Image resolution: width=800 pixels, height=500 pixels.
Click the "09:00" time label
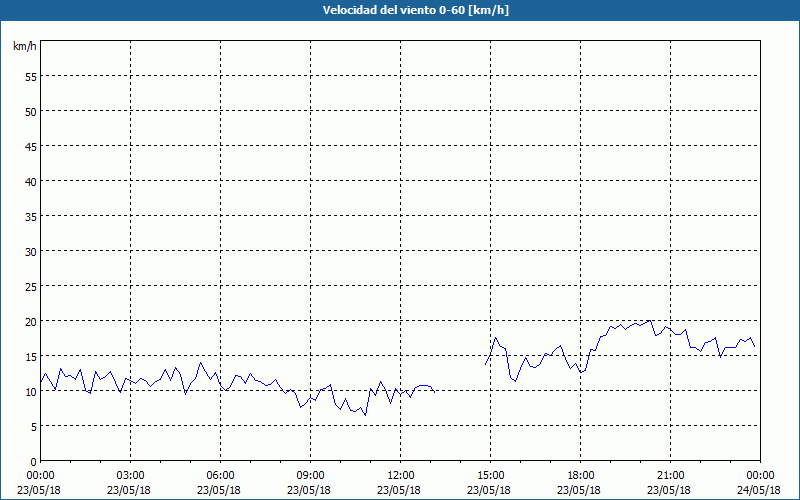(x=311, y=476)
